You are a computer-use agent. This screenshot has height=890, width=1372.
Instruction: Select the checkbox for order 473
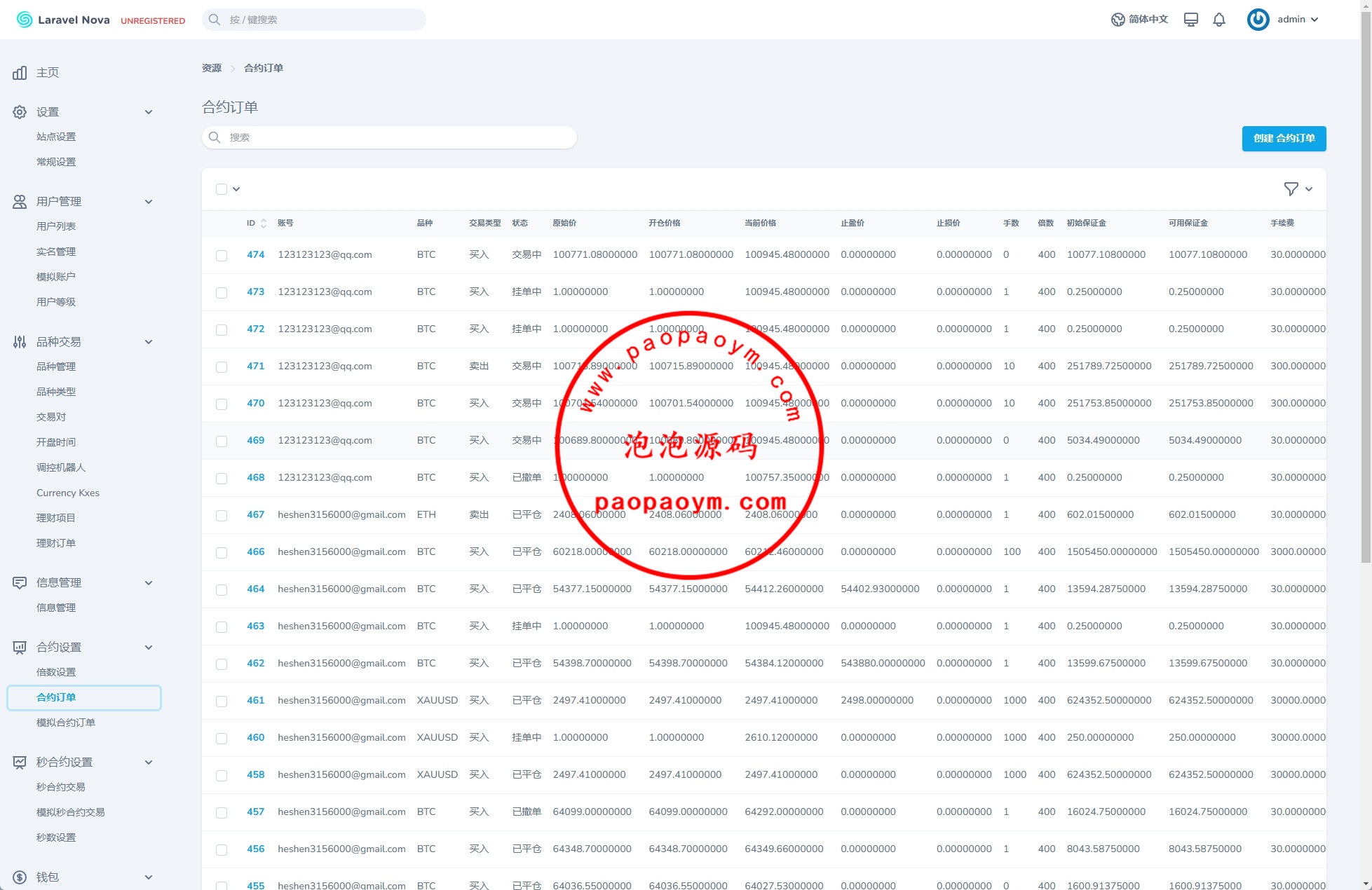pos(222,293)
